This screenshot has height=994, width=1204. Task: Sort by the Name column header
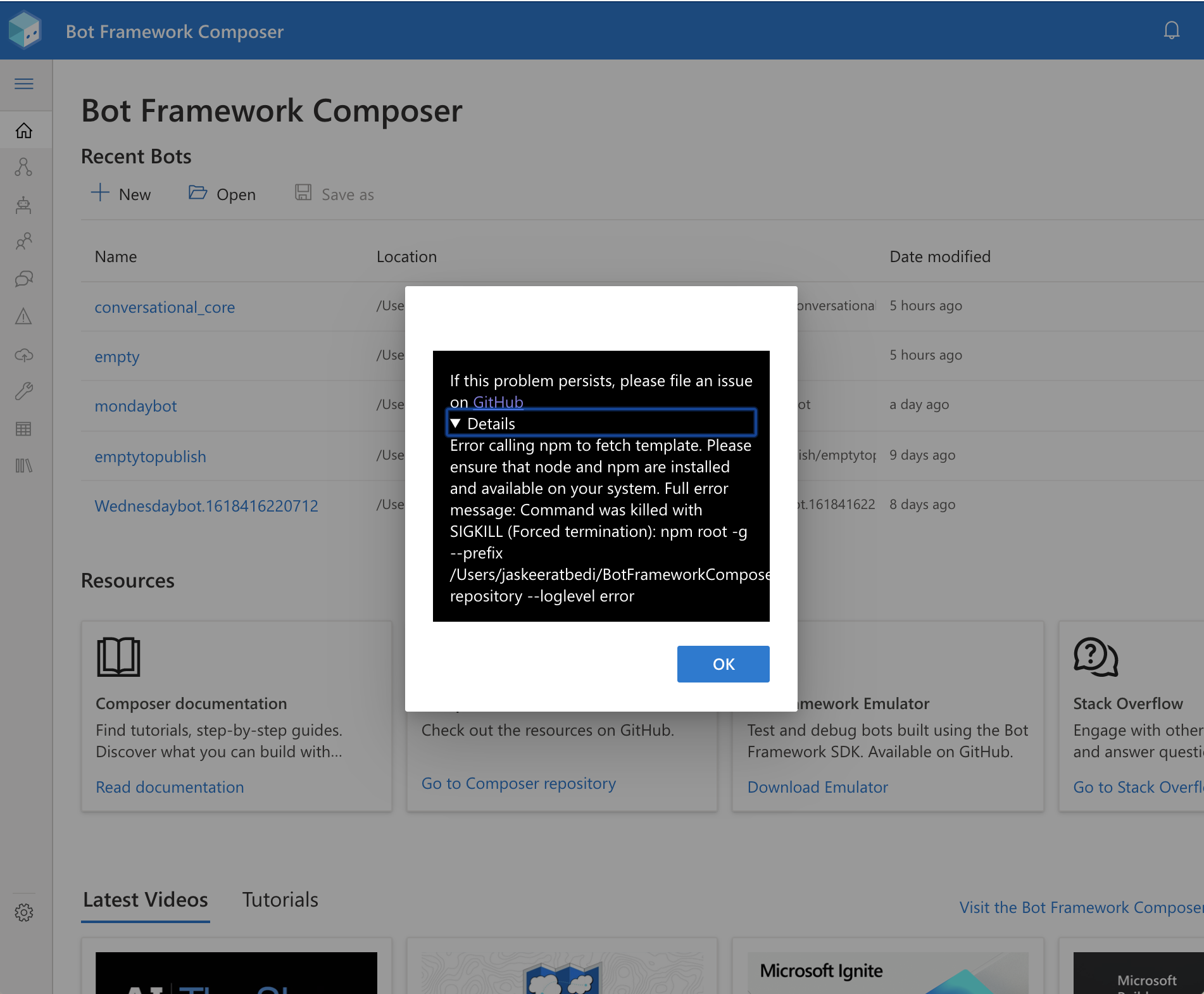pyautogui.click(x=116, y=256)
